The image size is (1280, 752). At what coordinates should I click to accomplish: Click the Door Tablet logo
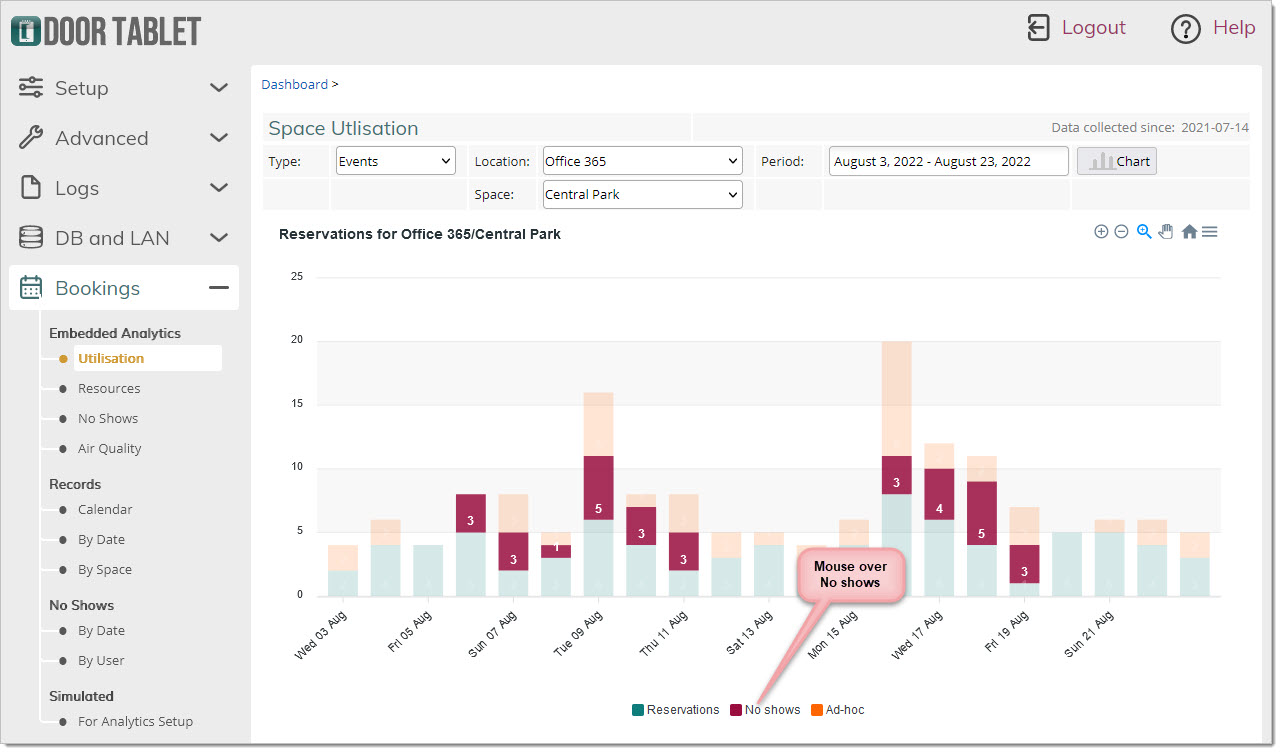pyautogui.click(x=107, y=30)
